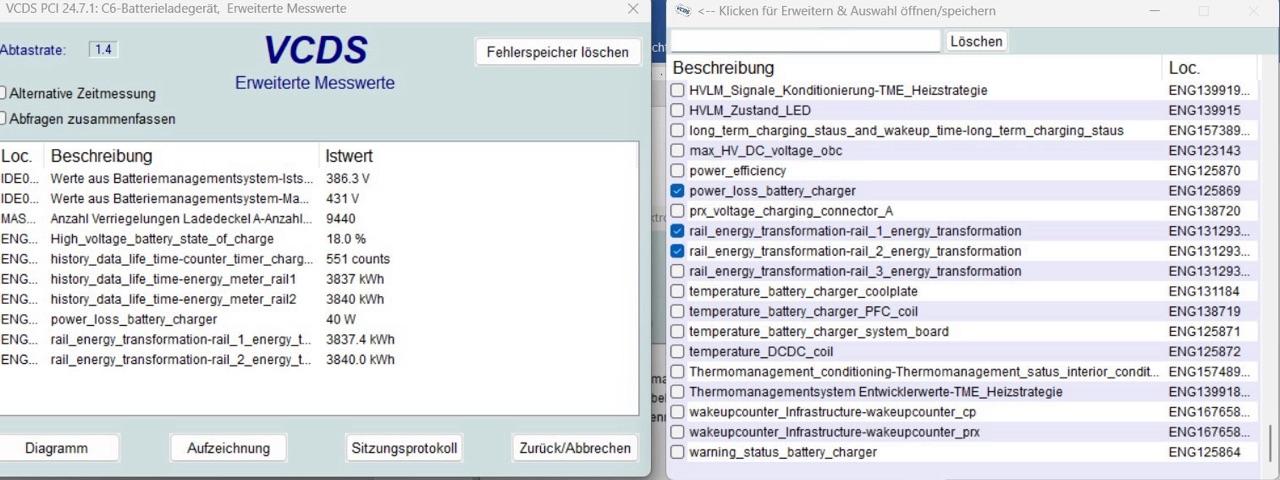Check warning_status_battery_charger box
The width and height of the screenshot is (1280, 480).
tap(678, 452)
